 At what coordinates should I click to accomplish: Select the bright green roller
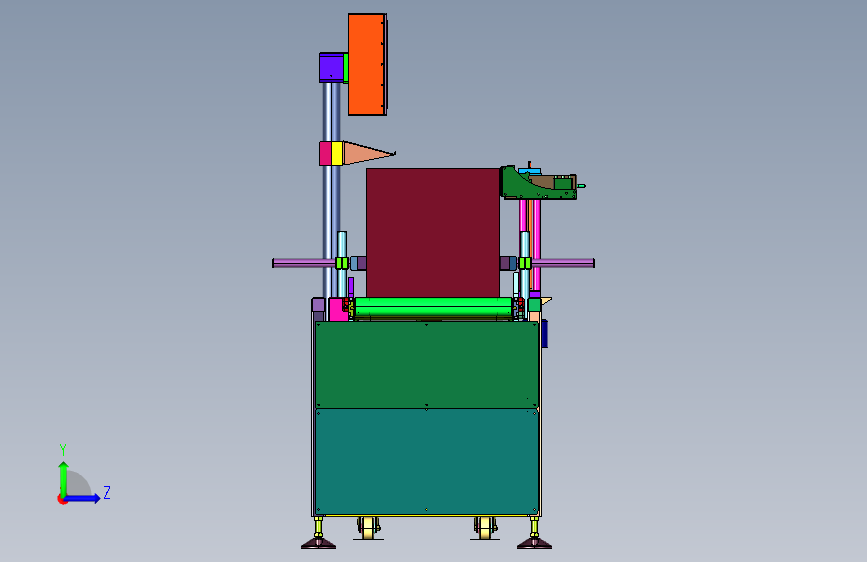point(434,307)
